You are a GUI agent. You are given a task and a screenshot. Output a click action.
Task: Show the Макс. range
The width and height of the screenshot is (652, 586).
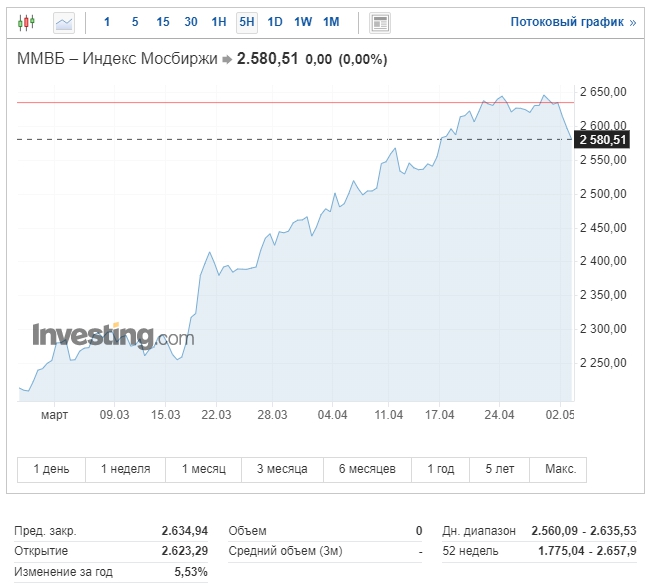pyautogui.click(x=558, y=470)
